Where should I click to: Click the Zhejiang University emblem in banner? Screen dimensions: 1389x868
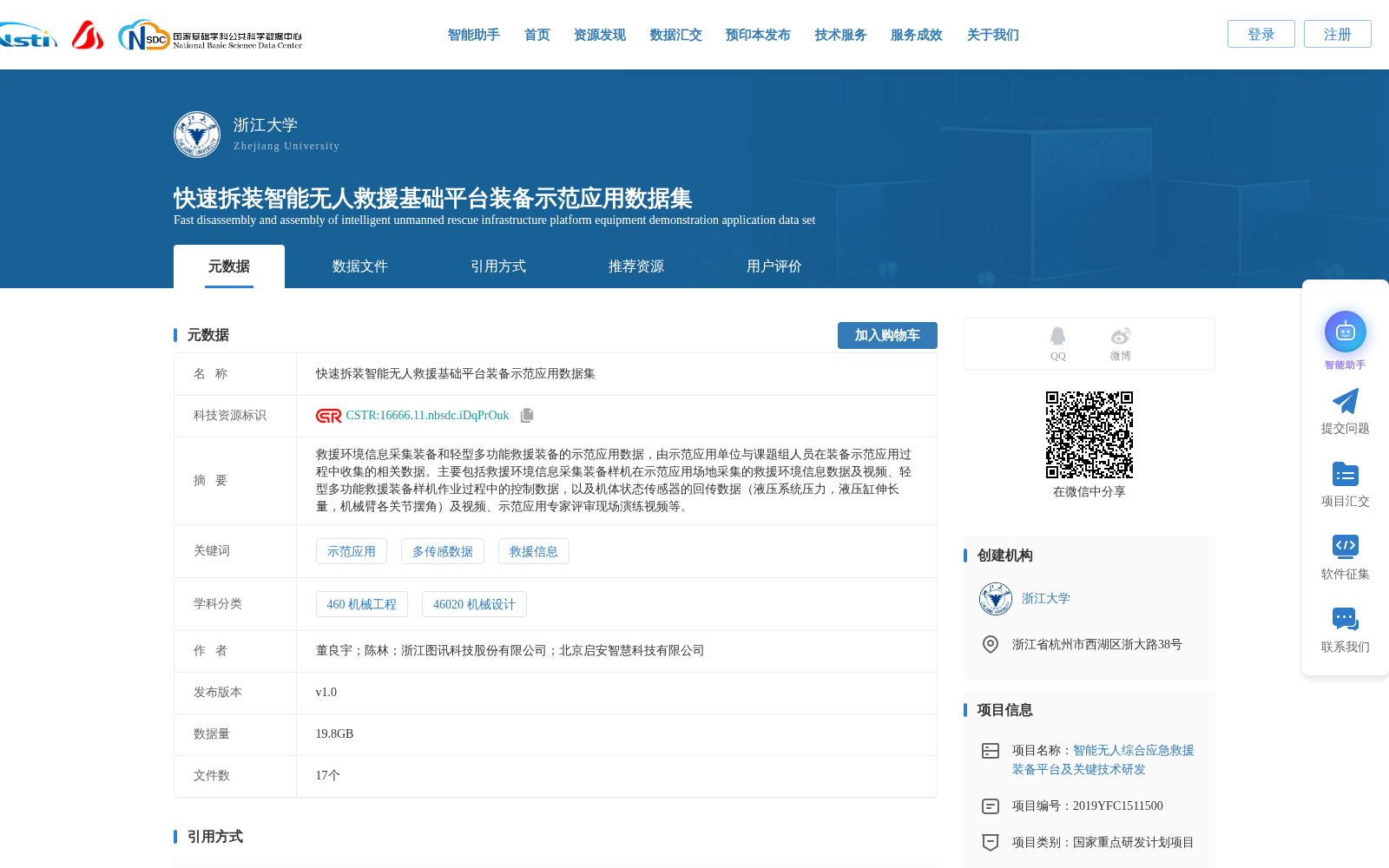click(x=197, y=135)
